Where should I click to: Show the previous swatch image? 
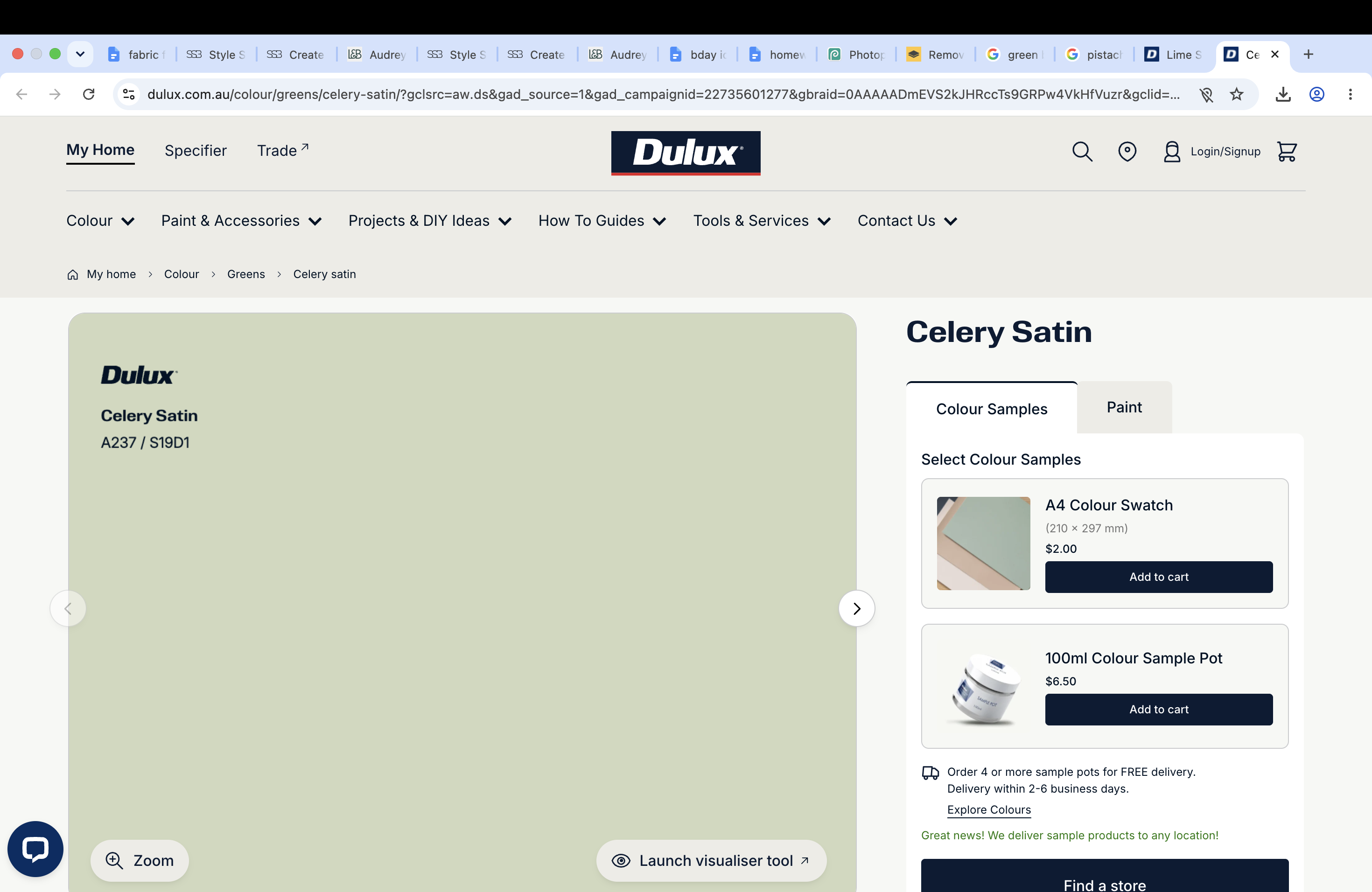click(68, 608)
